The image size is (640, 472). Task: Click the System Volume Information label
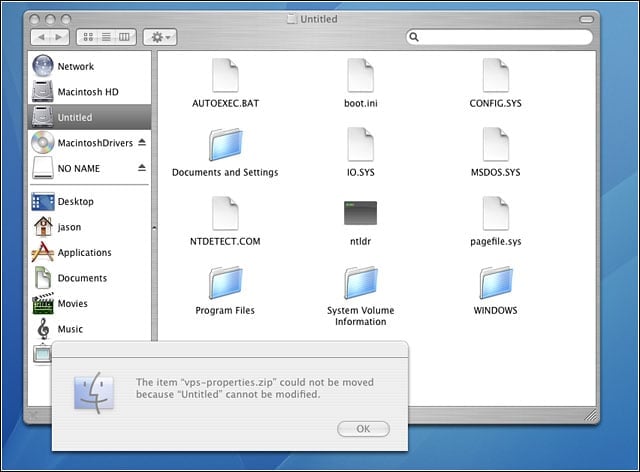(360, 316)
